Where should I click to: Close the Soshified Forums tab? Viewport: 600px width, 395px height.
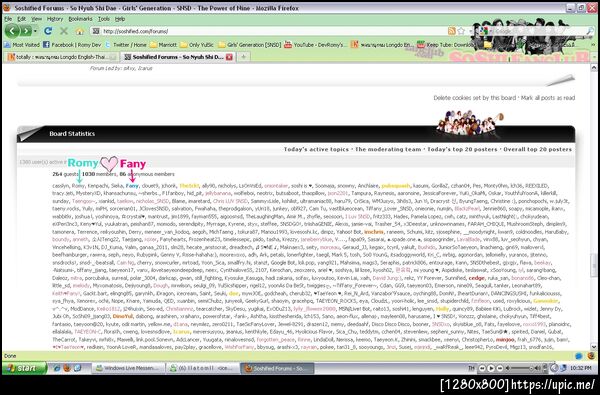(229, 57)
